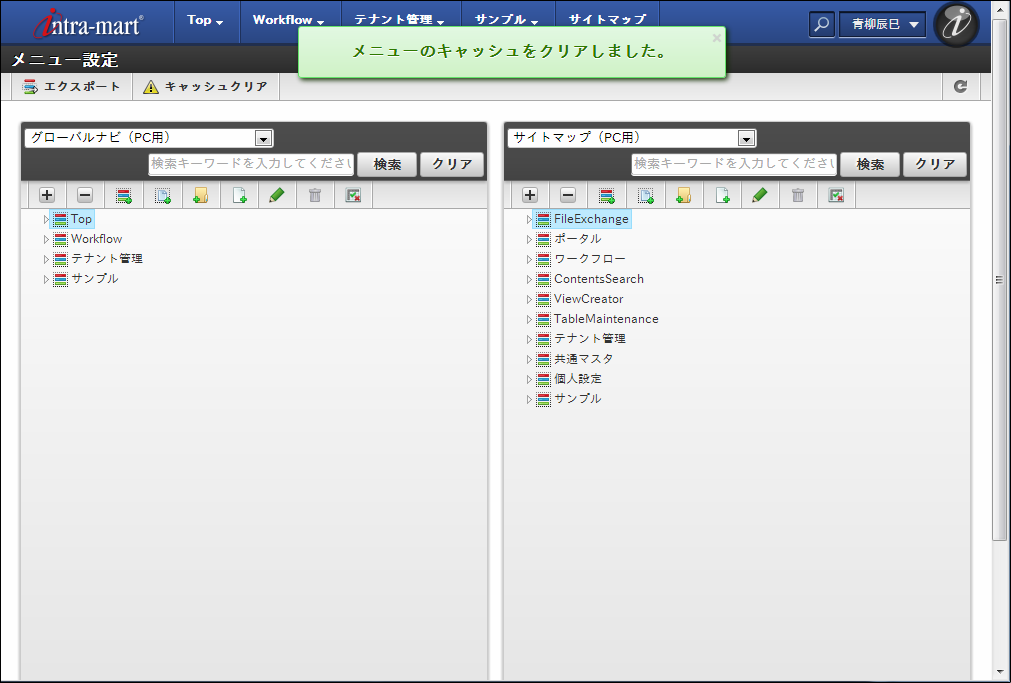The image size is (1011, 683).
Task: Add new folder in グローバルナビ panel
Action: (201, 195)
